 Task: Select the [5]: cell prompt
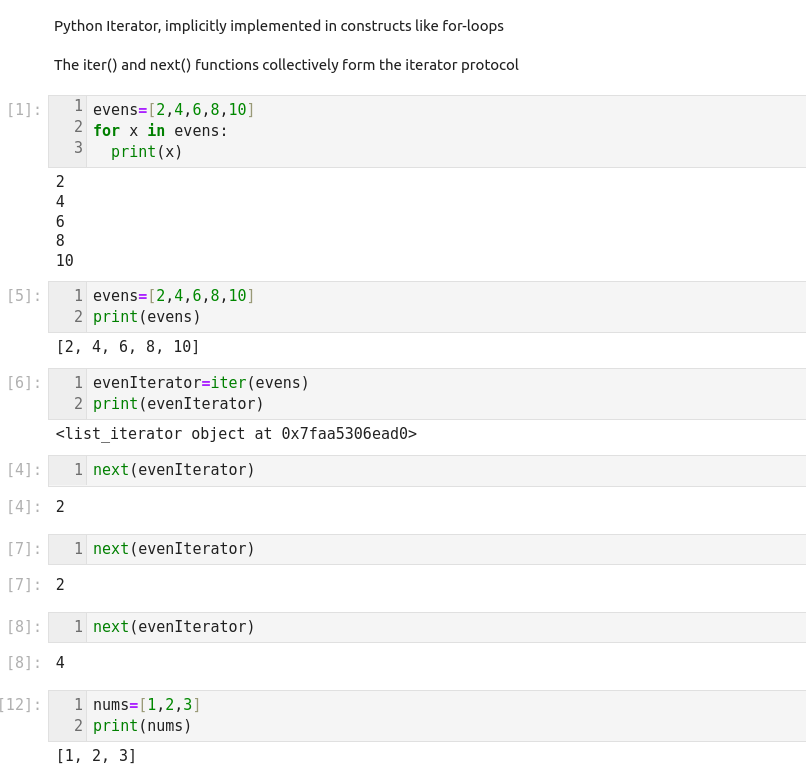click(24, 296)
